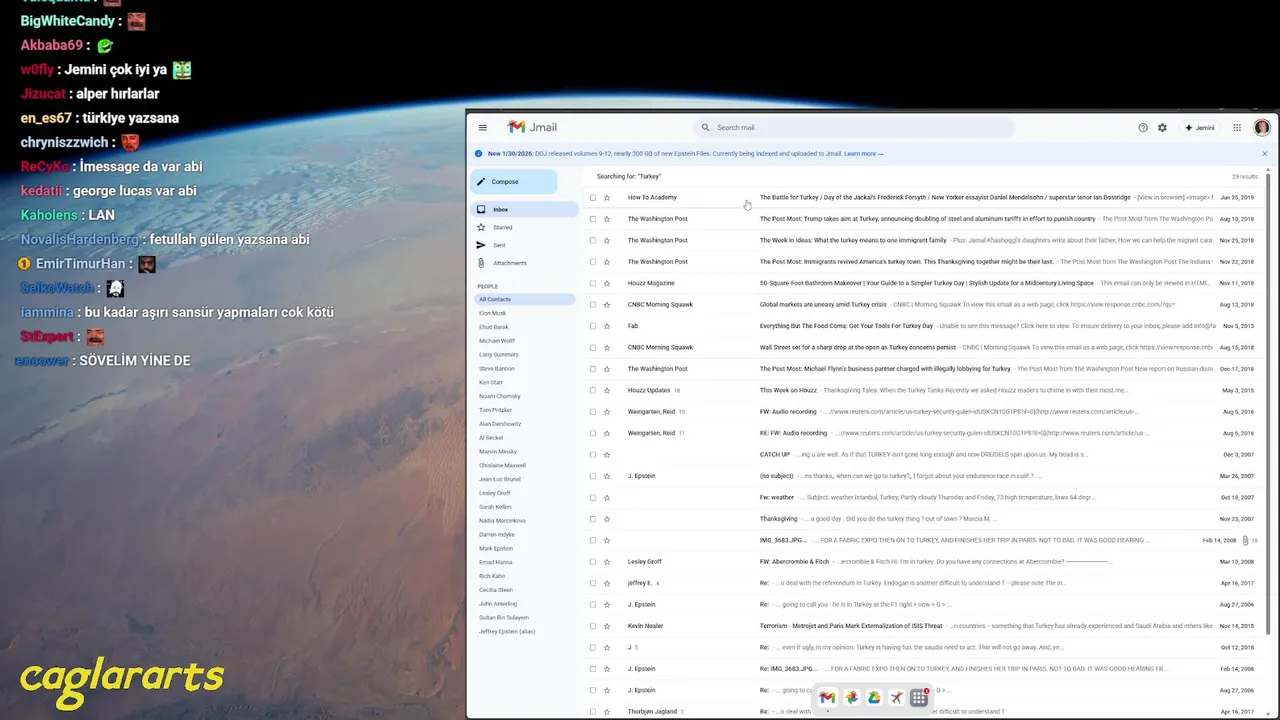Click the search magnifier icon

point(705,128)
